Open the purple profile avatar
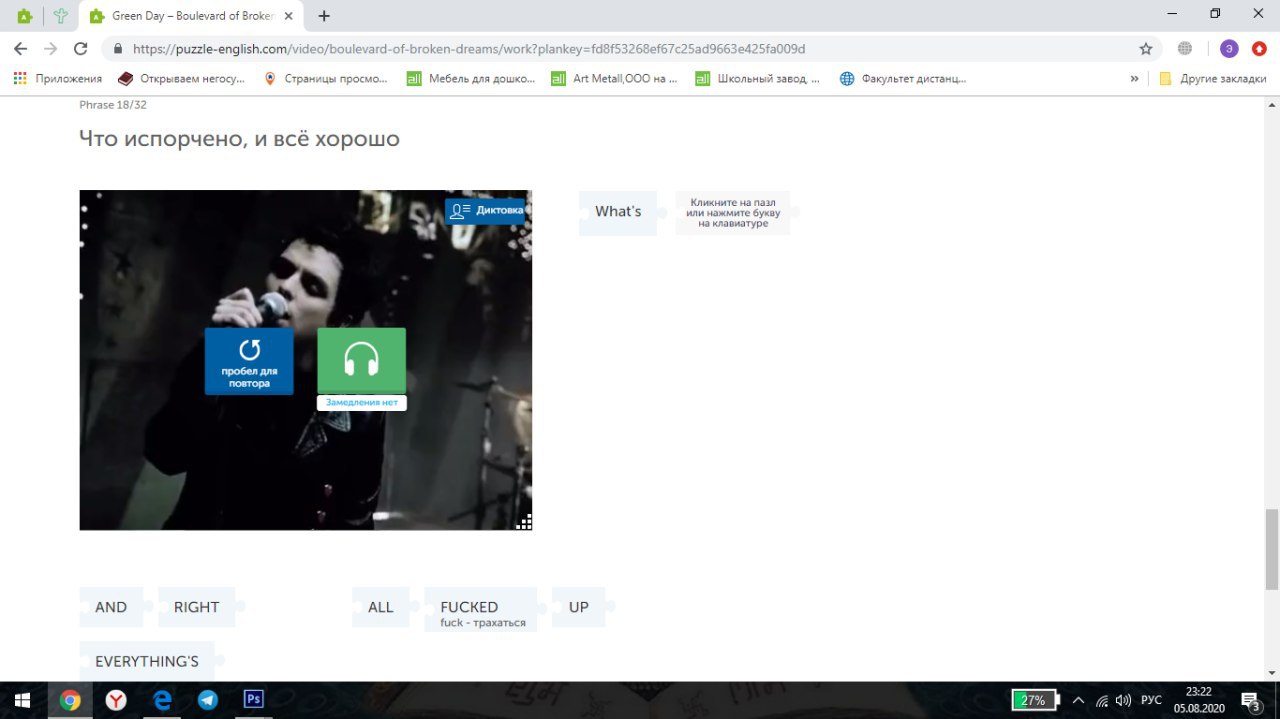 click(x=1229, y=48)
